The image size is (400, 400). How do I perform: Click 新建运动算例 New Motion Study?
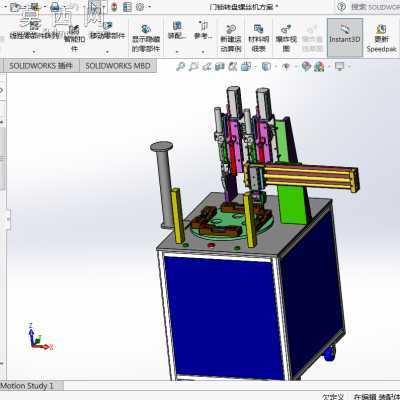231,38
